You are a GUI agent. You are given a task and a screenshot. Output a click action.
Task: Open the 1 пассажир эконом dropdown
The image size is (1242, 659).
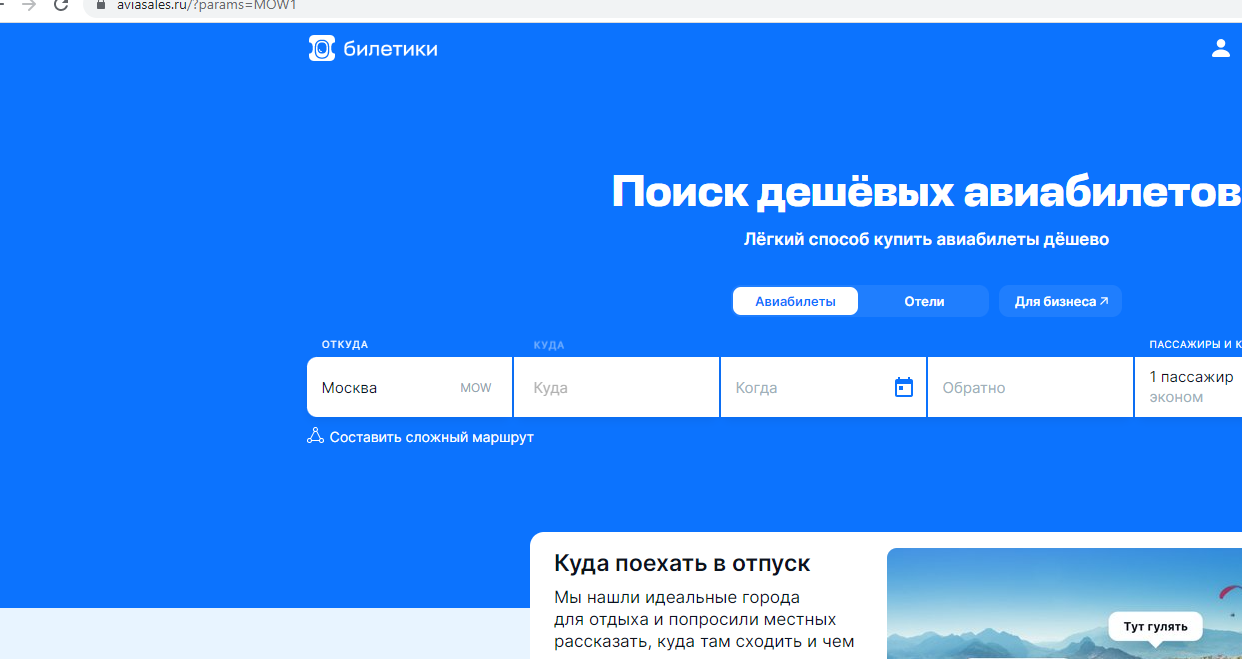1190,387
